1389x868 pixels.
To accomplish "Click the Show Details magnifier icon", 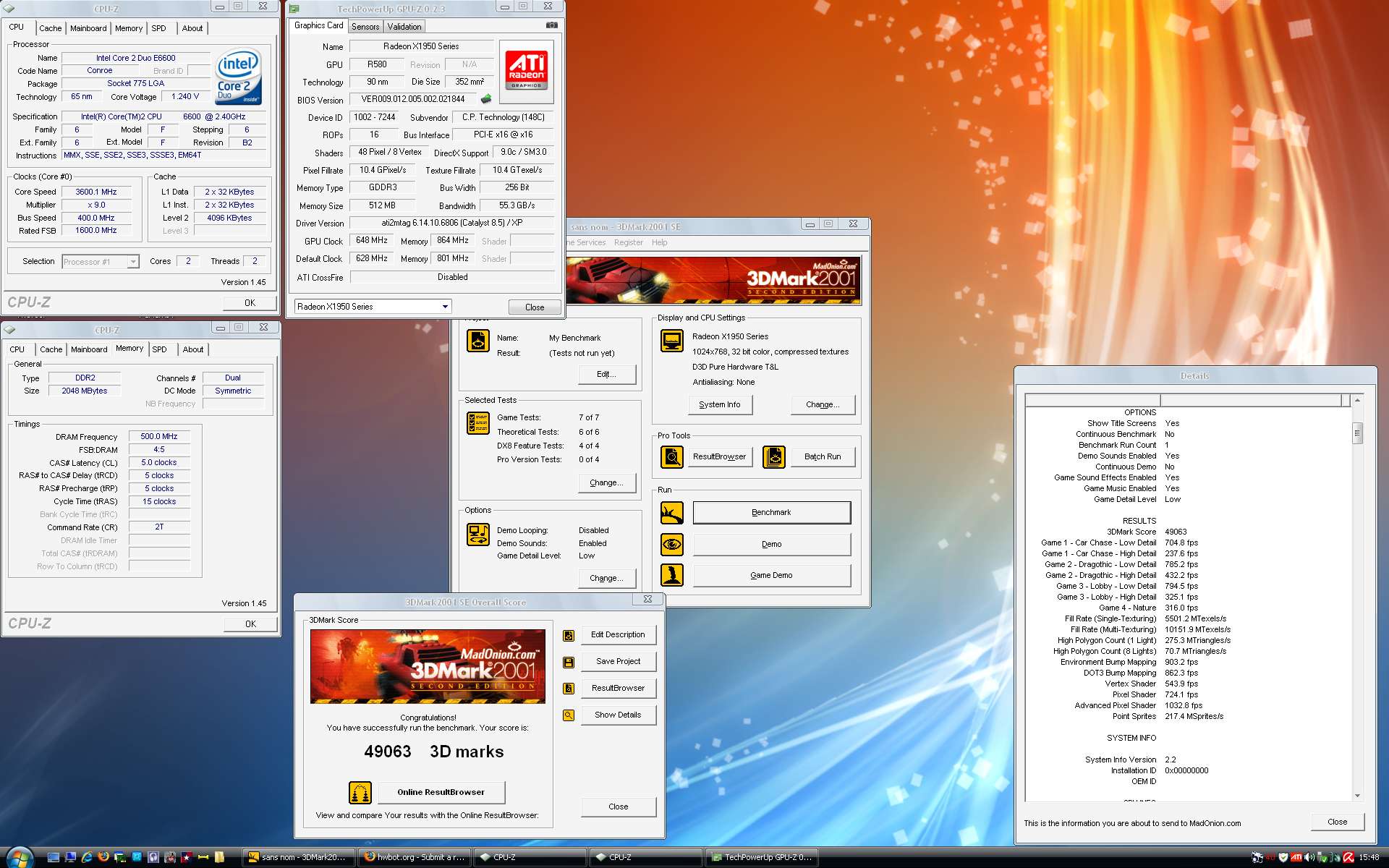I will 569,715.
